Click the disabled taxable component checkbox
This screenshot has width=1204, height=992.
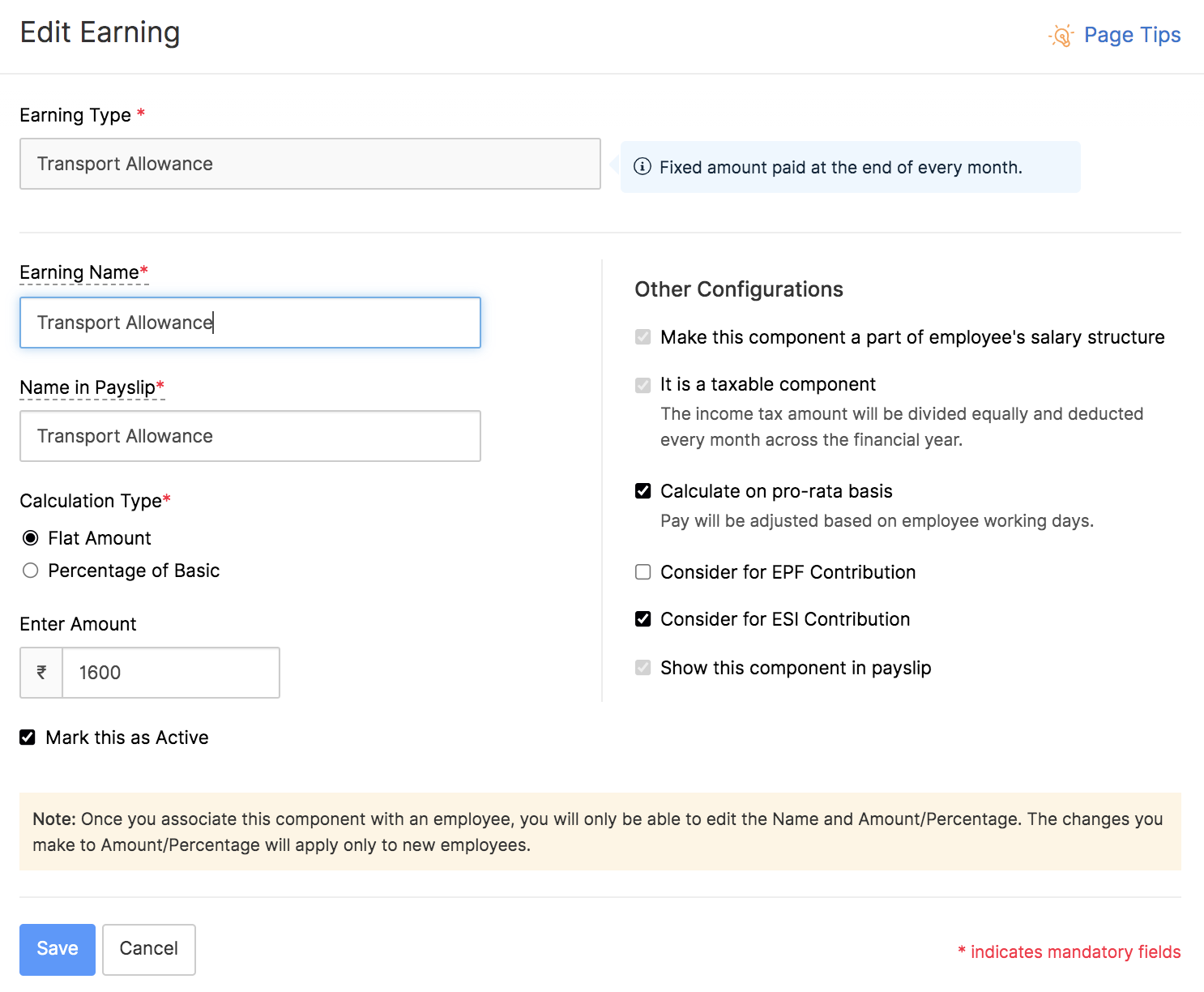(x=643, y=385)
